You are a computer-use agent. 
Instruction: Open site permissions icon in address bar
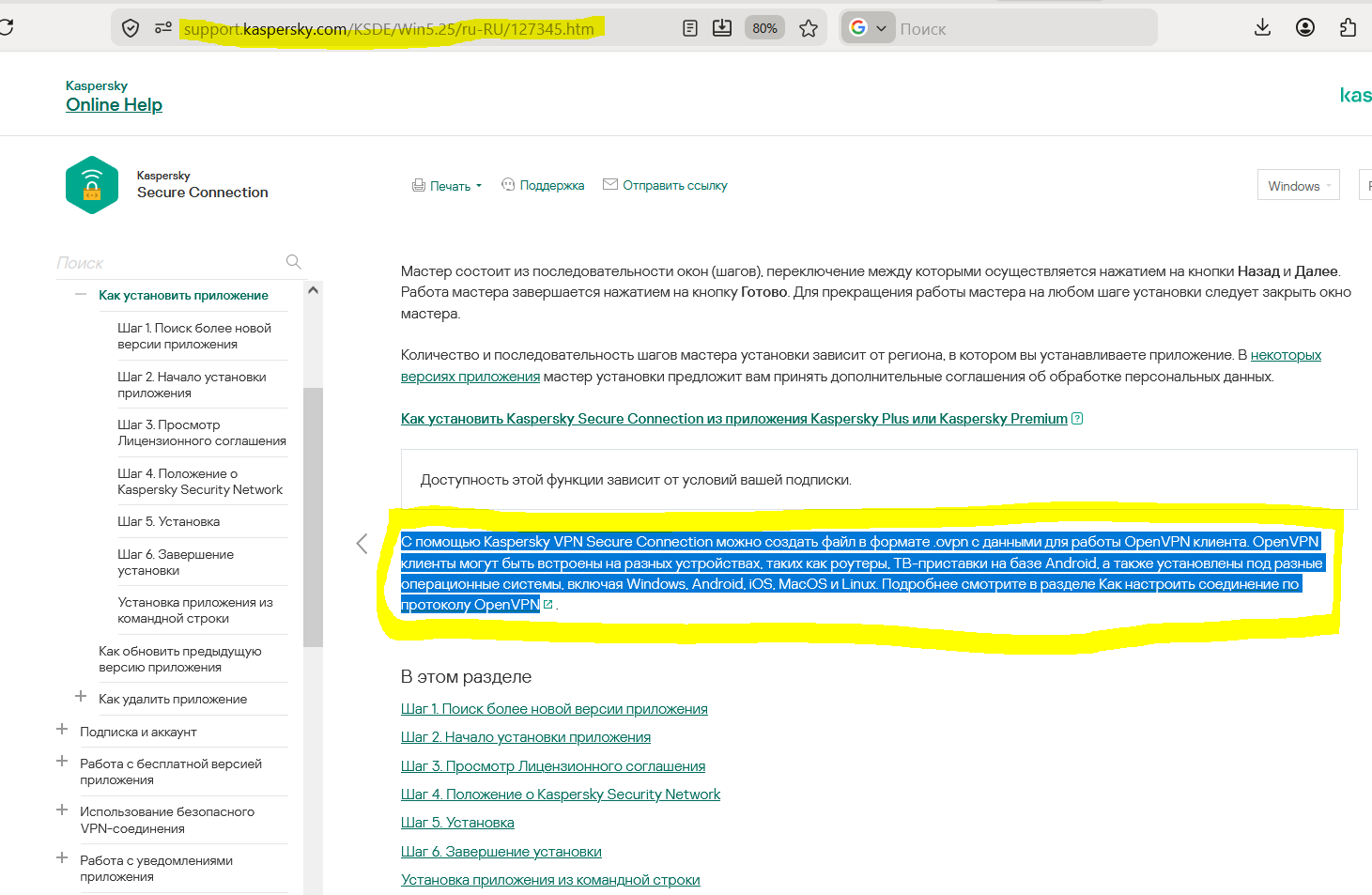163,28
